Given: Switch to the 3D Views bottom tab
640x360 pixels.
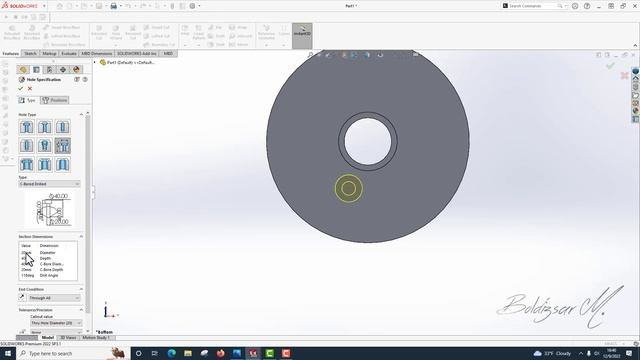Looking at the screenshot, I should tap(68, 338).
